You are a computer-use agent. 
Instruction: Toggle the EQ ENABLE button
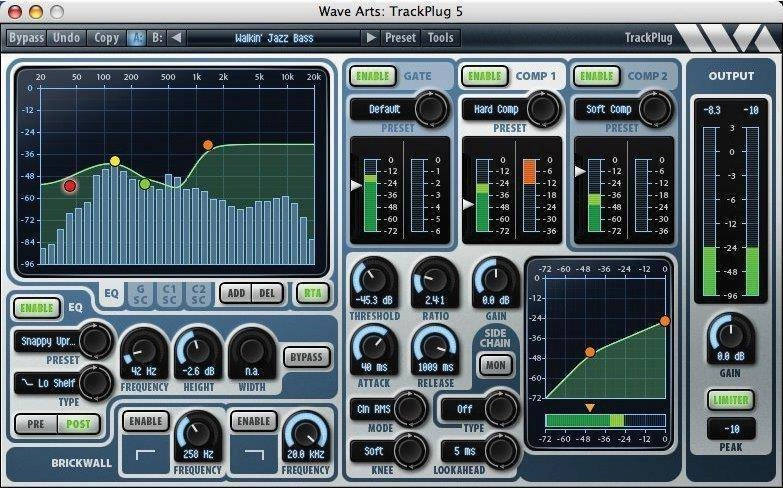pos(37,308)
